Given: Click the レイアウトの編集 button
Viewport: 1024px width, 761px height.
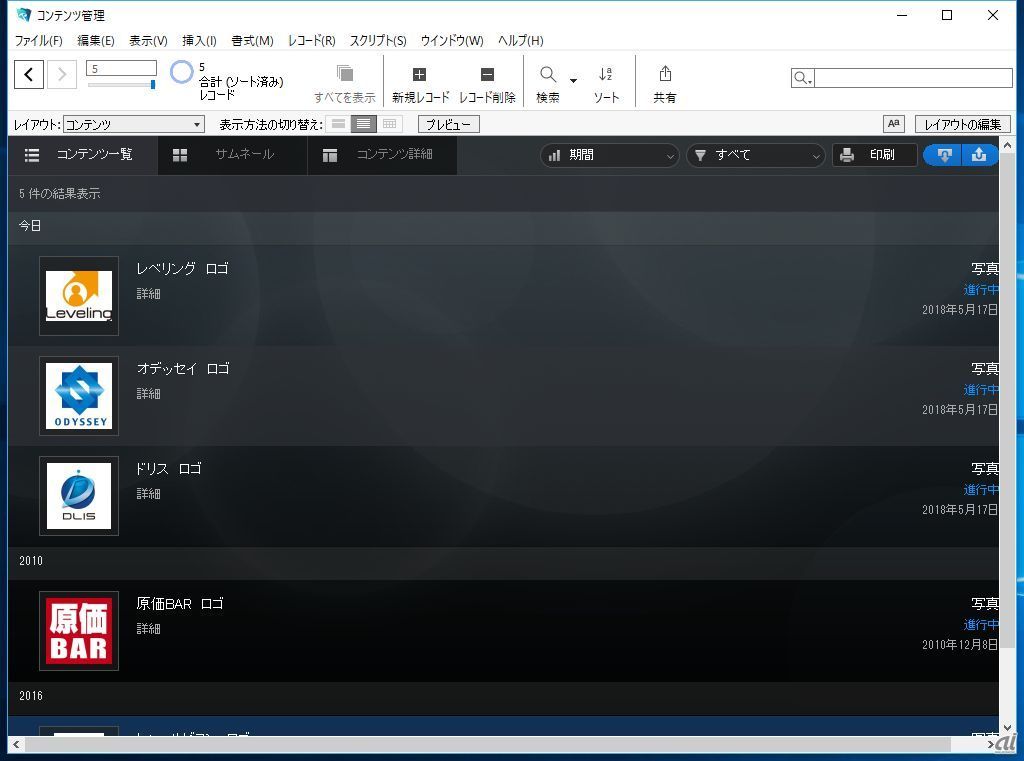Looking at the screenshot, I should pyautogui.click(x=961, y=124).
